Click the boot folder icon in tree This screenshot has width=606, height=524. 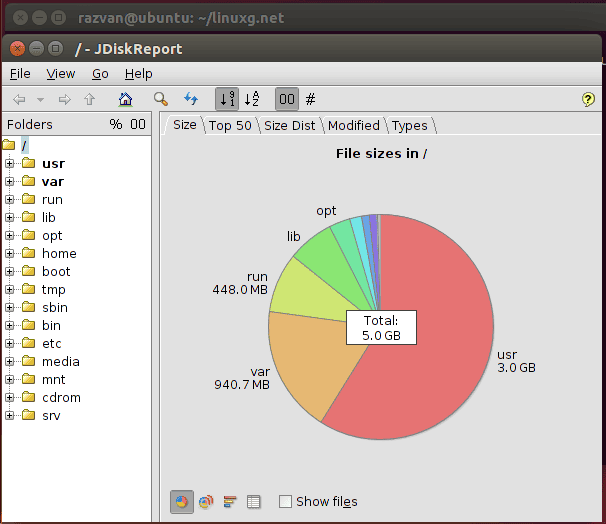tap(28, 271)
